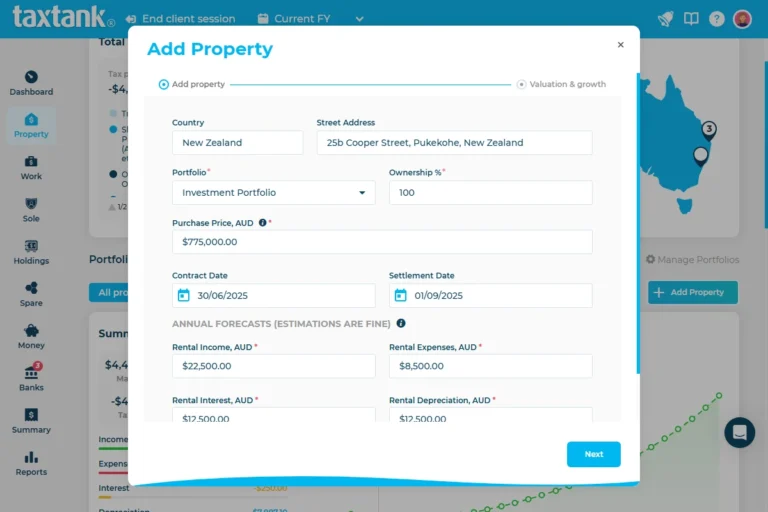
Task: Open the Reports chart section
Action: pyautogui.click(x=31, y=463)
